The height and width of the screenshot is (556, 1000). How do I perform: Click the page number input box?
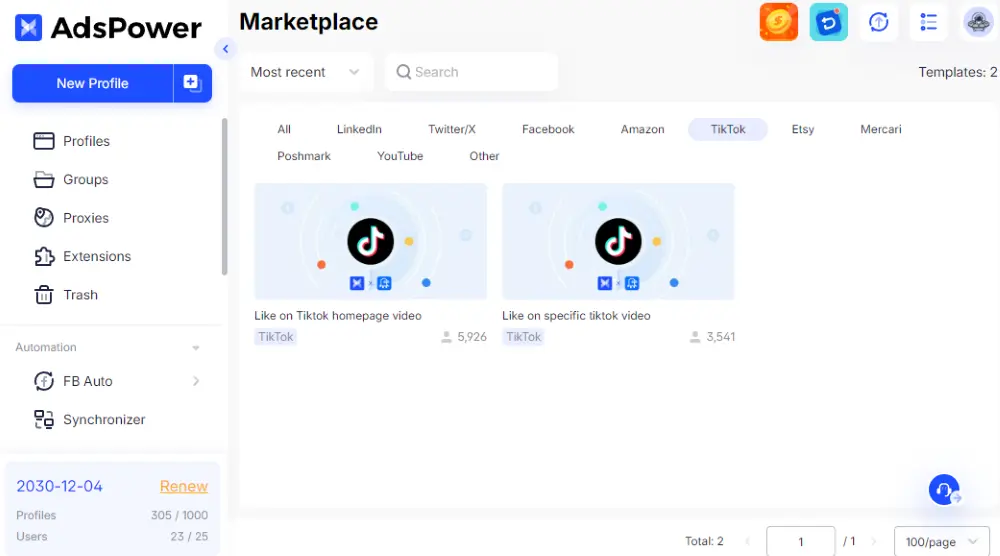[x=800, y=542]
